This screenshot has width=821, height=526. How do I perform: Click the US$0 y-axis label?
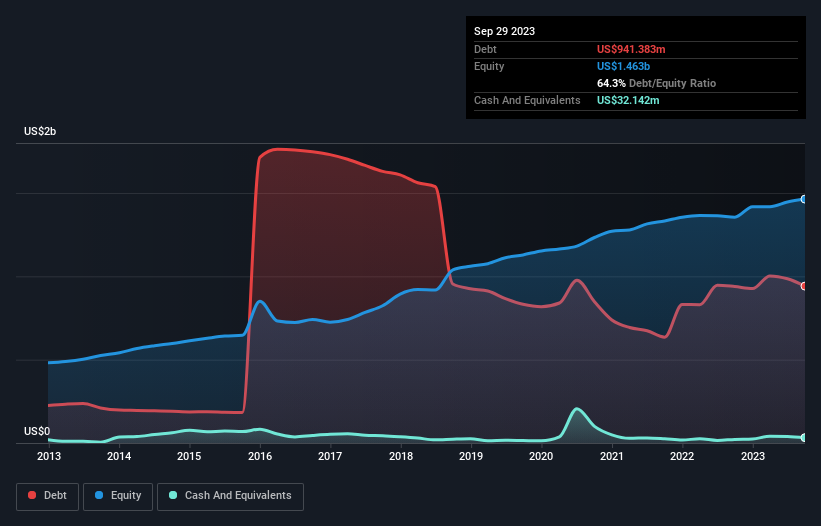(37, 431)
